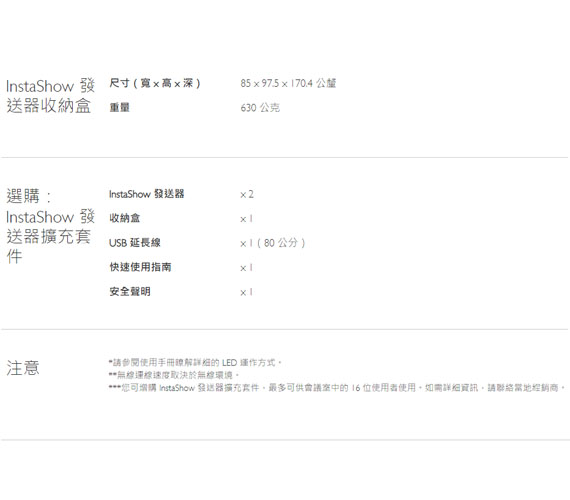Screen dimensions: 570x500
Task: Click the 85 x 97.5 x 170.4 公釐 value
Action: tap(288, 83)
